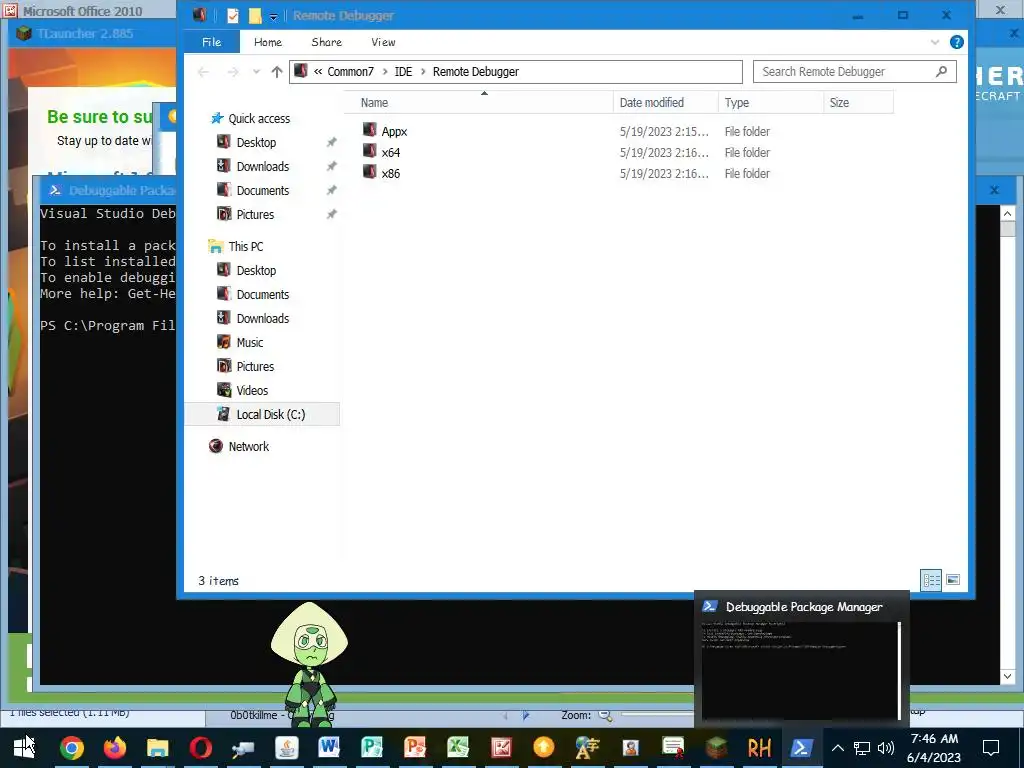
Task: Select Network in navigation pane
Action: [248, 447]
